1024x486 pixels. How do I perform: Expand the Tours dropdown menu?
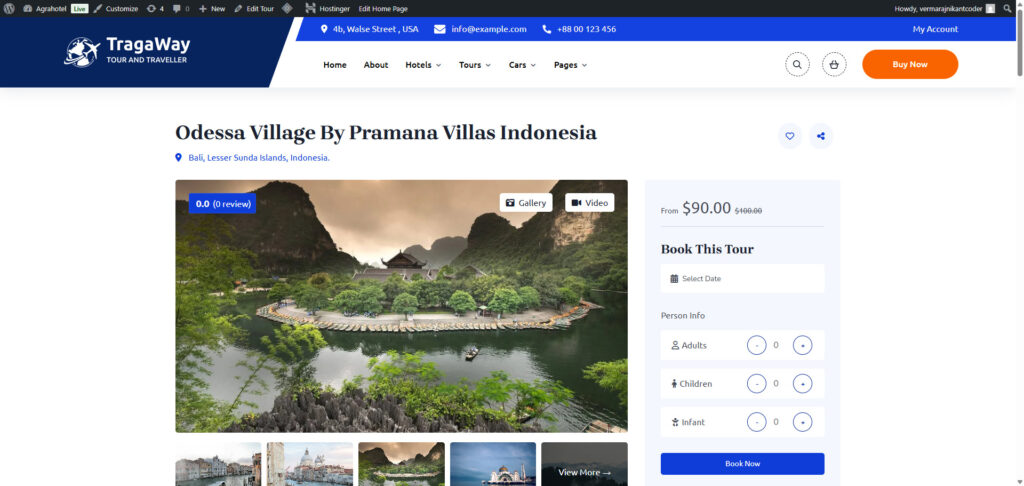475,65
